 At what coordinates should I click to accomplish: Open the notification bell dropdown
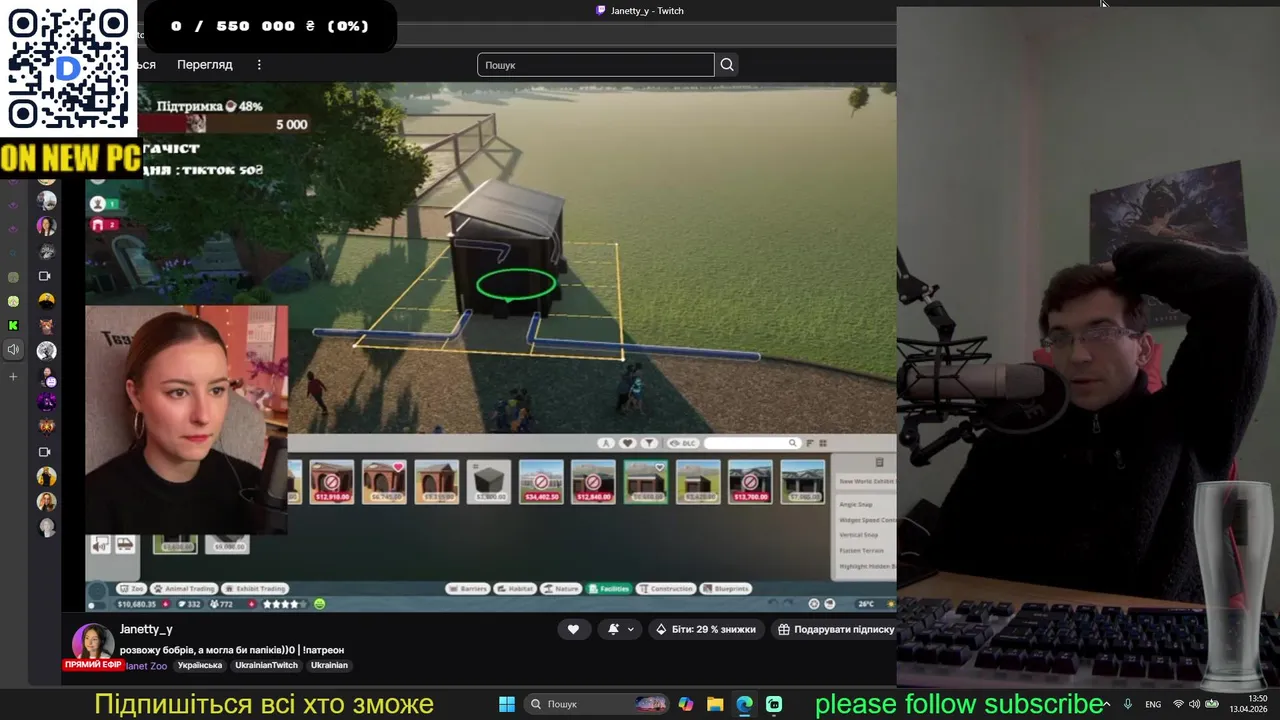click(x=619, y=629)
